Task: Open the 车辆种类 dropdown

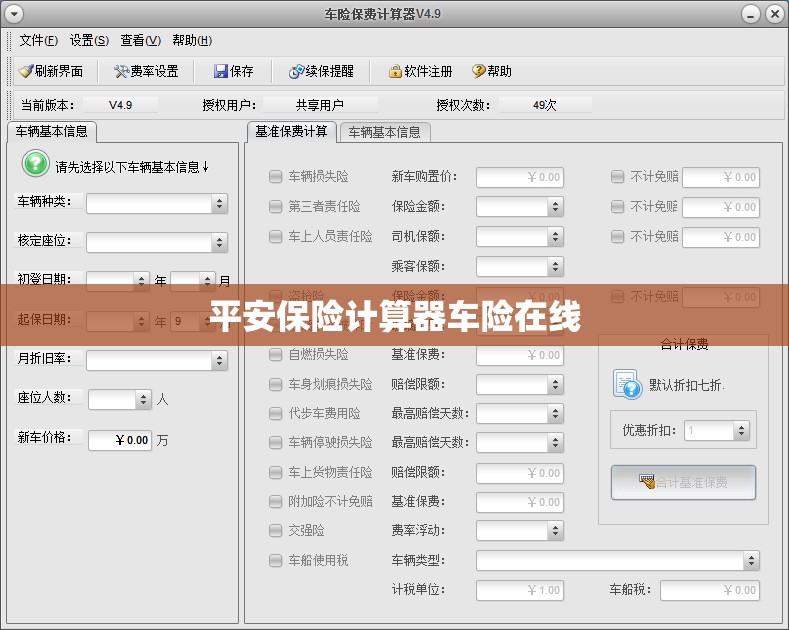Action: coord(157,204)
